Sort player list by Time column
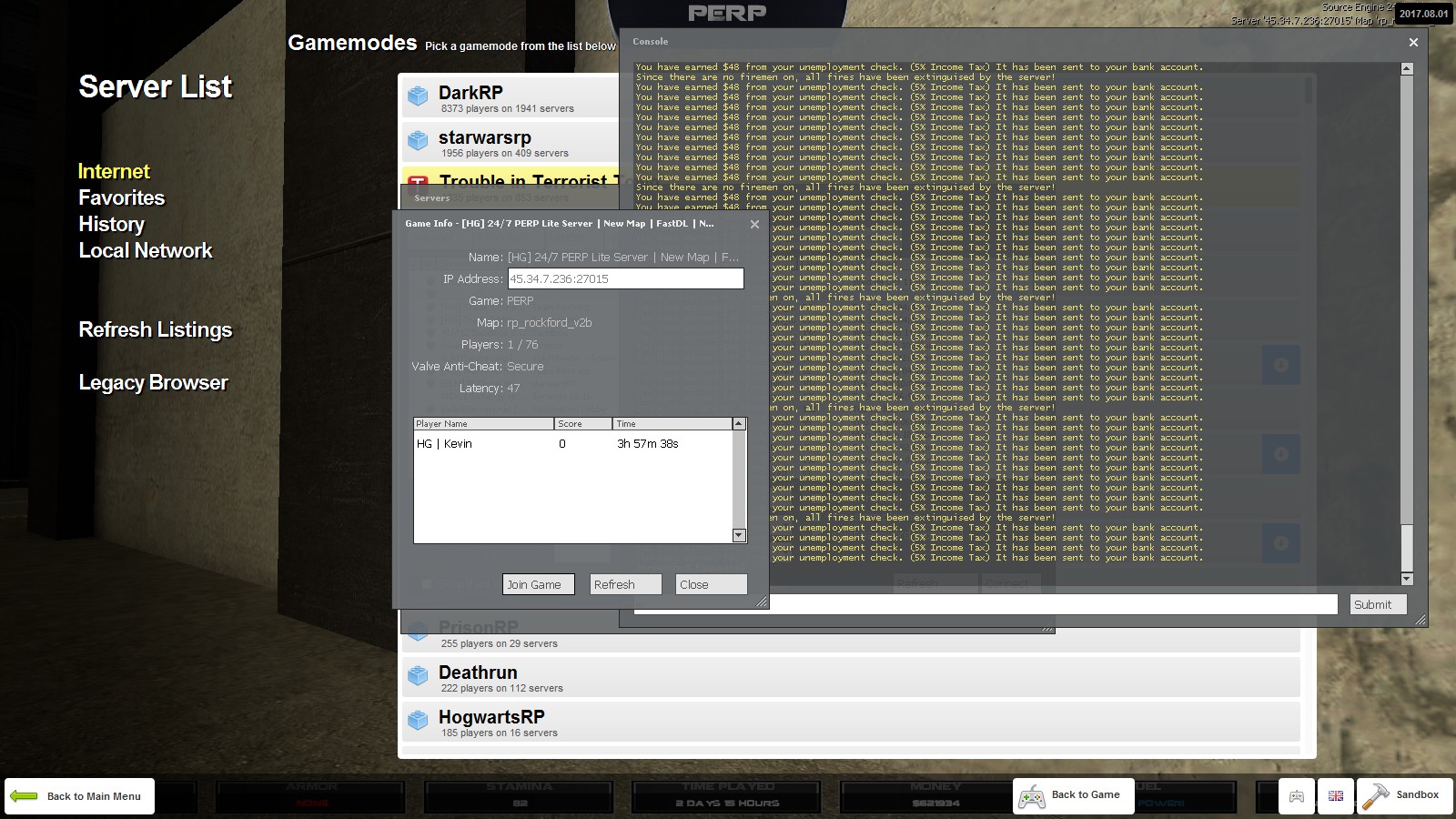 click(x=672, y=424)
